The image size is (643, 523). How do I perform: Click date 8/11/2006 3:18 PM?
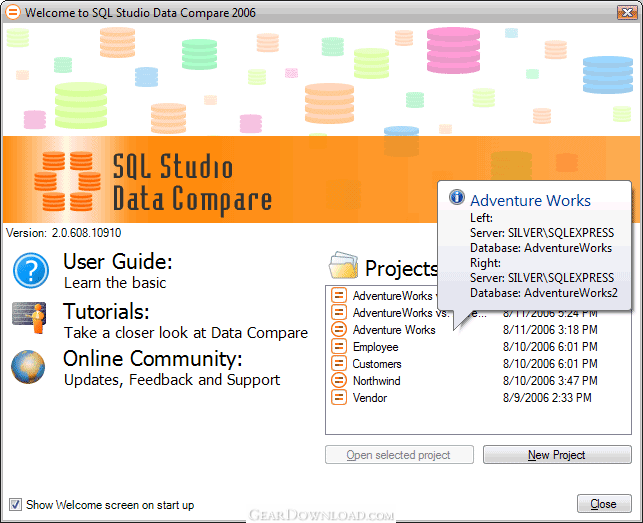click(x=550, y=329)
